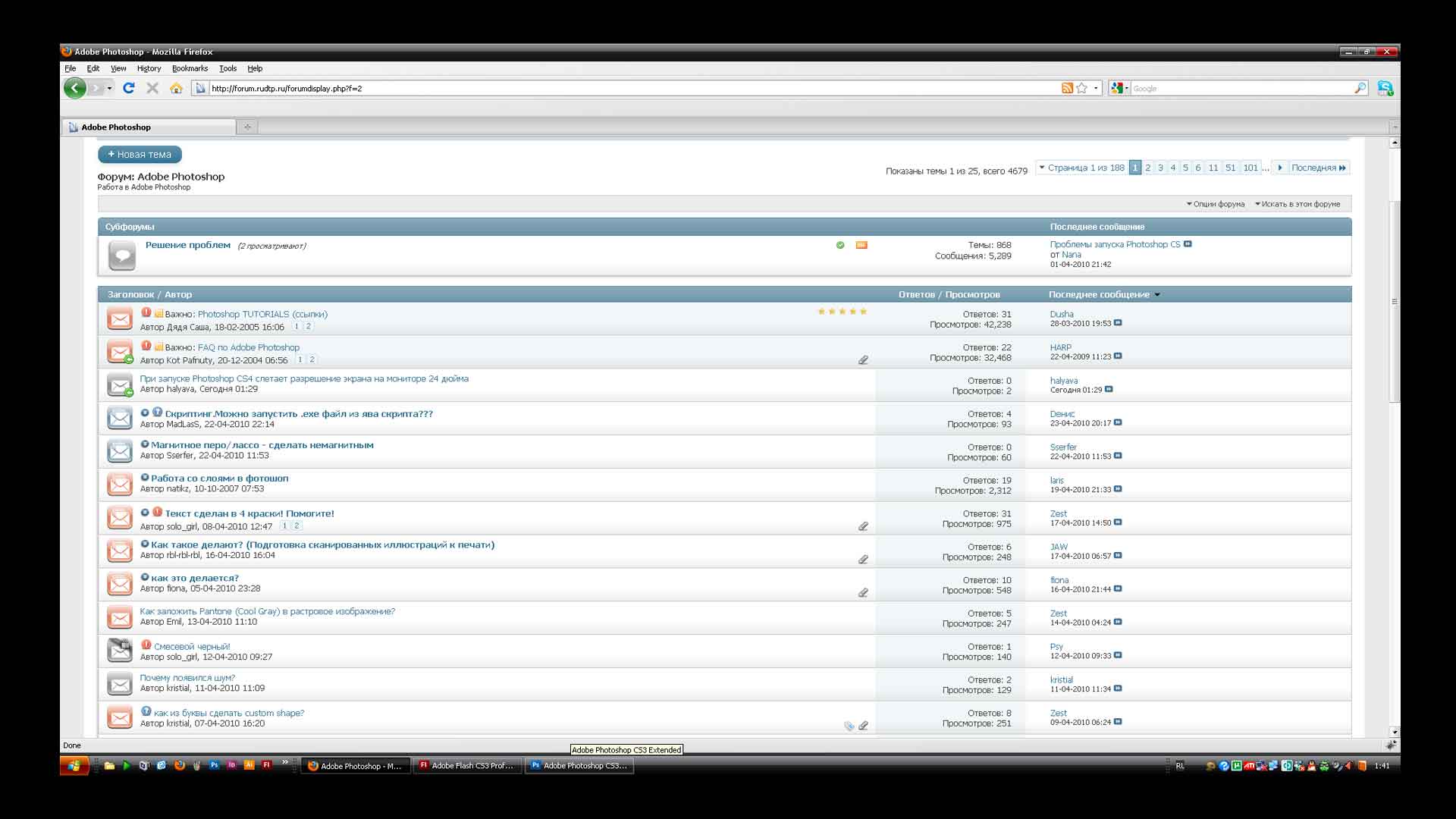Open thread Почему появился шум?
The width and height of the screenshot is (1456, 819).
click(x=187, y=678)
